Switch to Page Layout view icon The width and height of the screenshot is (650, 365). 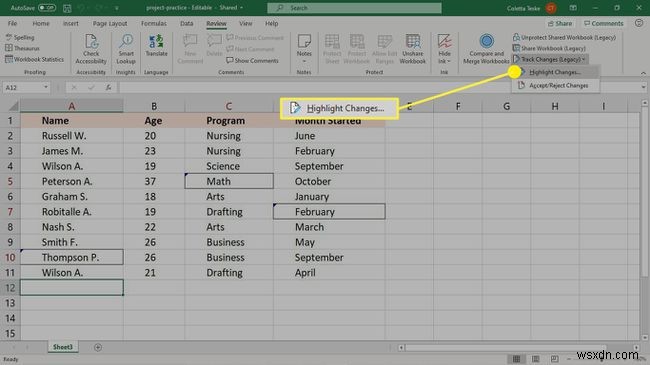[x=536, y=359]
